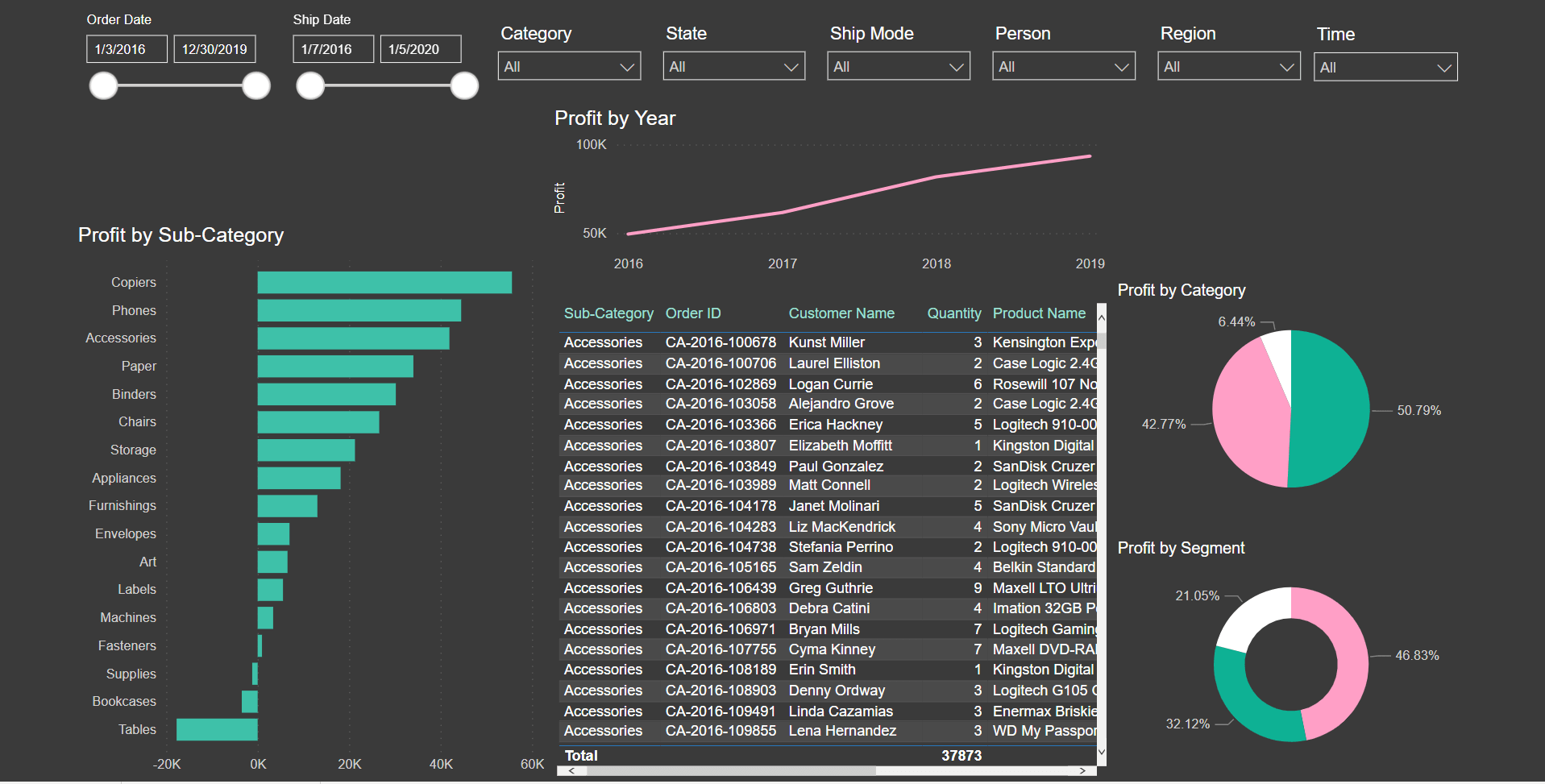Screen dimensions: 1545x784
Task: Open the Region filter dropdown
Action: tap(1229, 66)
